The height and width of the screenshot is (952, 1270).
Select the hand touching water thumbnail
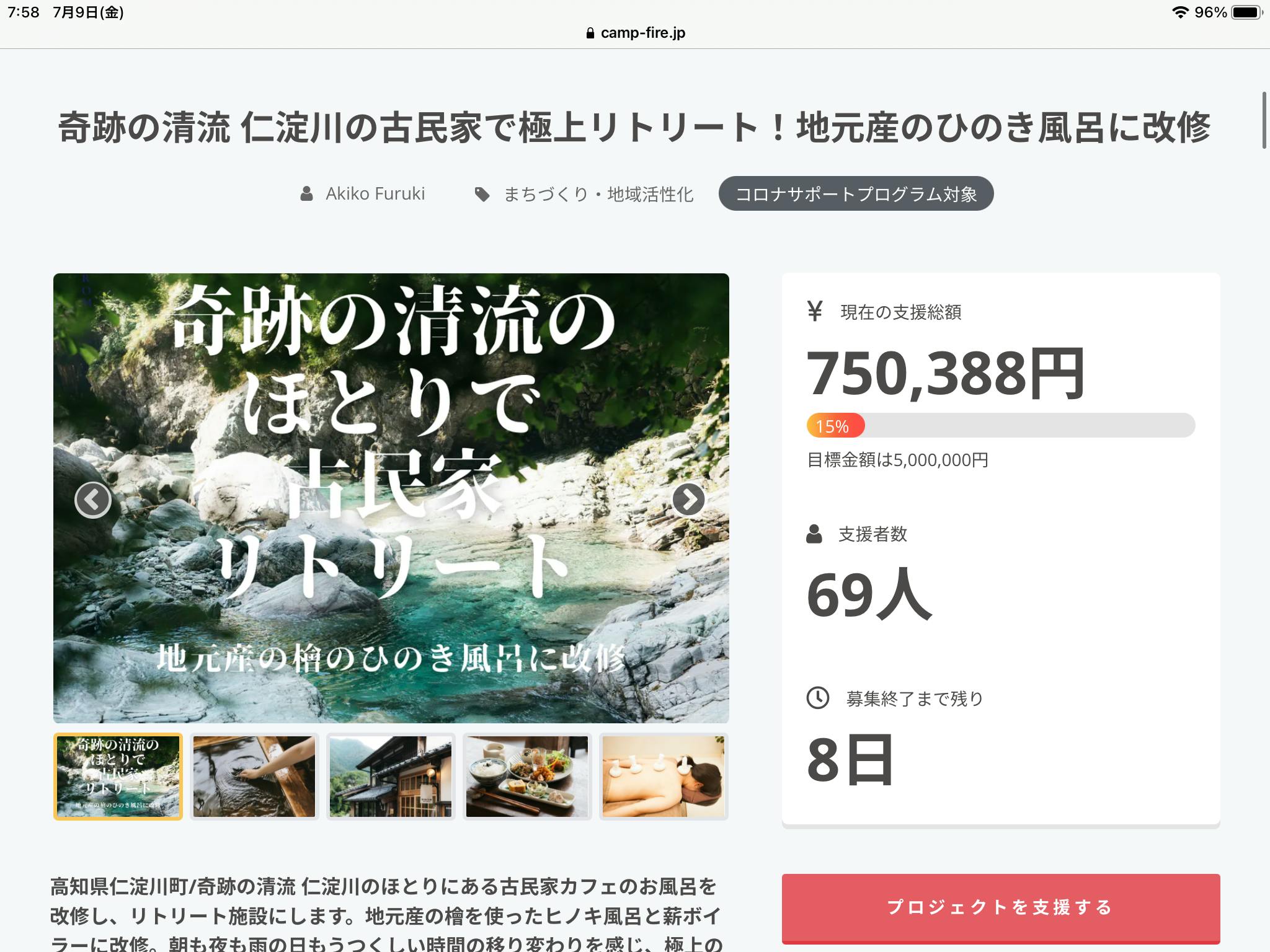pos(254,777)
